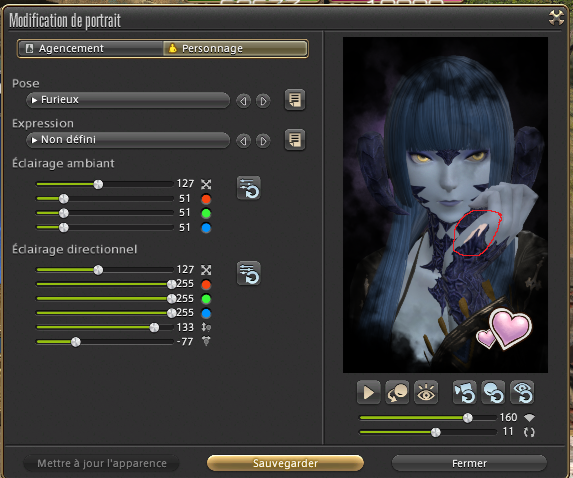This screenshot has height=478, width=573.
Task: Click zoom icon beside 160
Action: pyautogui.click(x=529, y=417)
